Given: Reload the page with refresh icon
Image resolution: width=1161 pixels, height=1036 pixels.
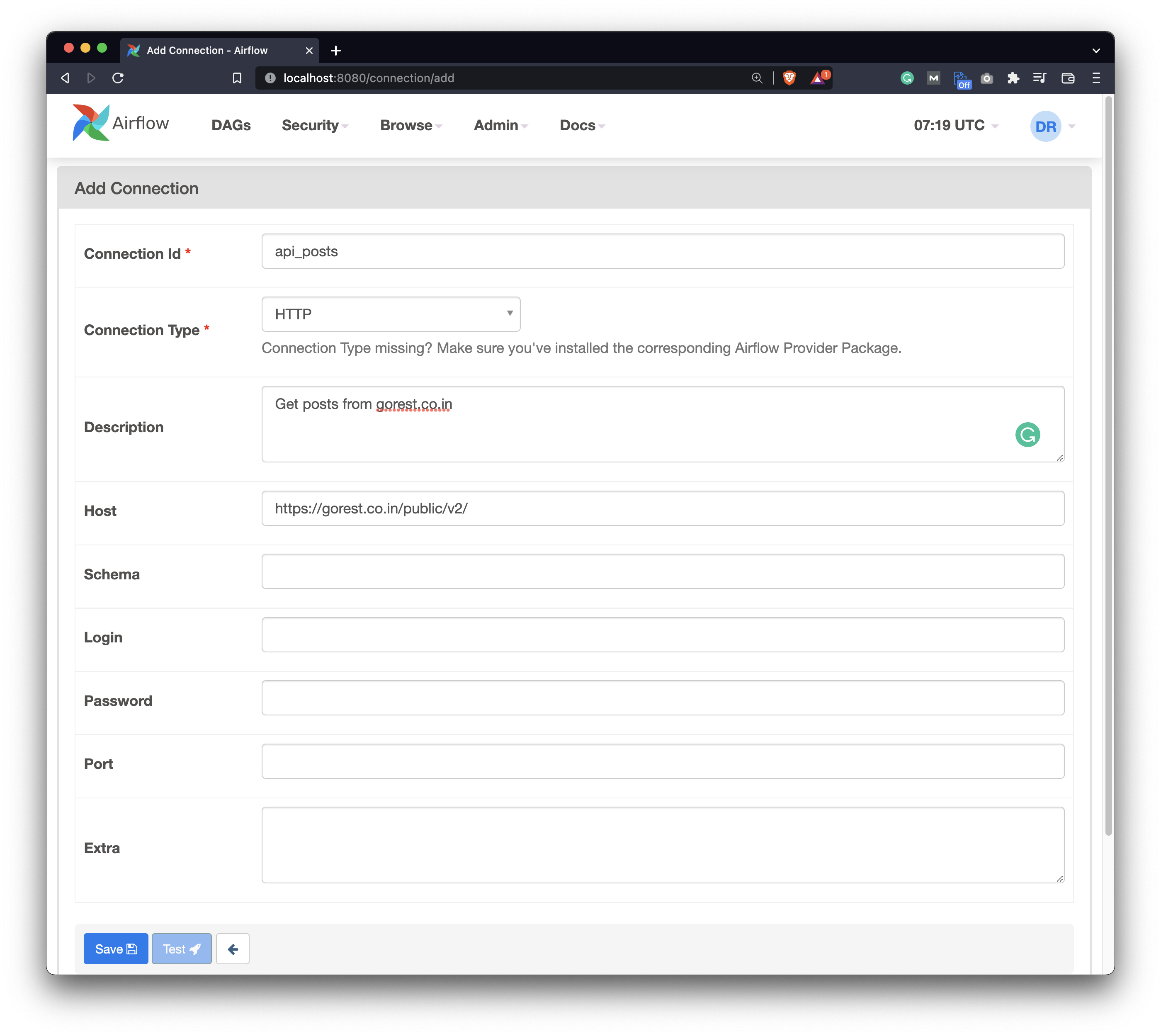Looking at the screenshot, I should coord(118,78).
